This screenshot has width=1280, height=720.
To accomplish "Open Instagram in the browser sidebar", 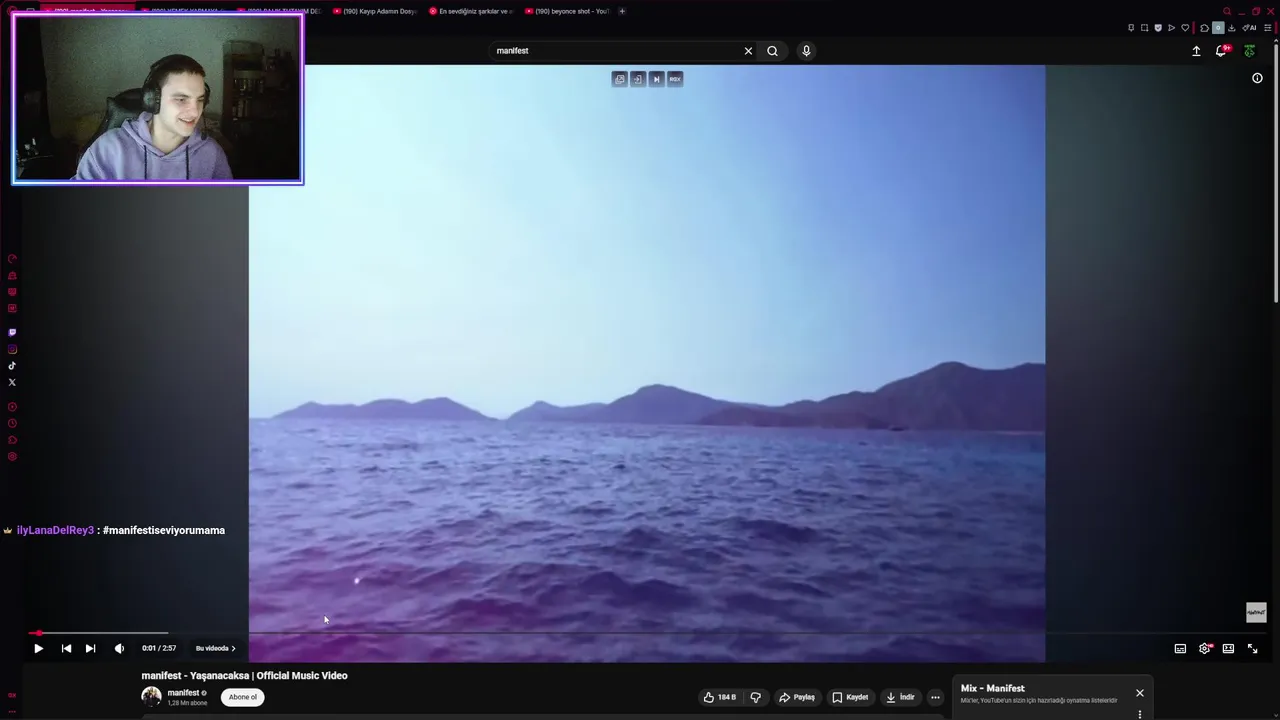I will 12,349.
